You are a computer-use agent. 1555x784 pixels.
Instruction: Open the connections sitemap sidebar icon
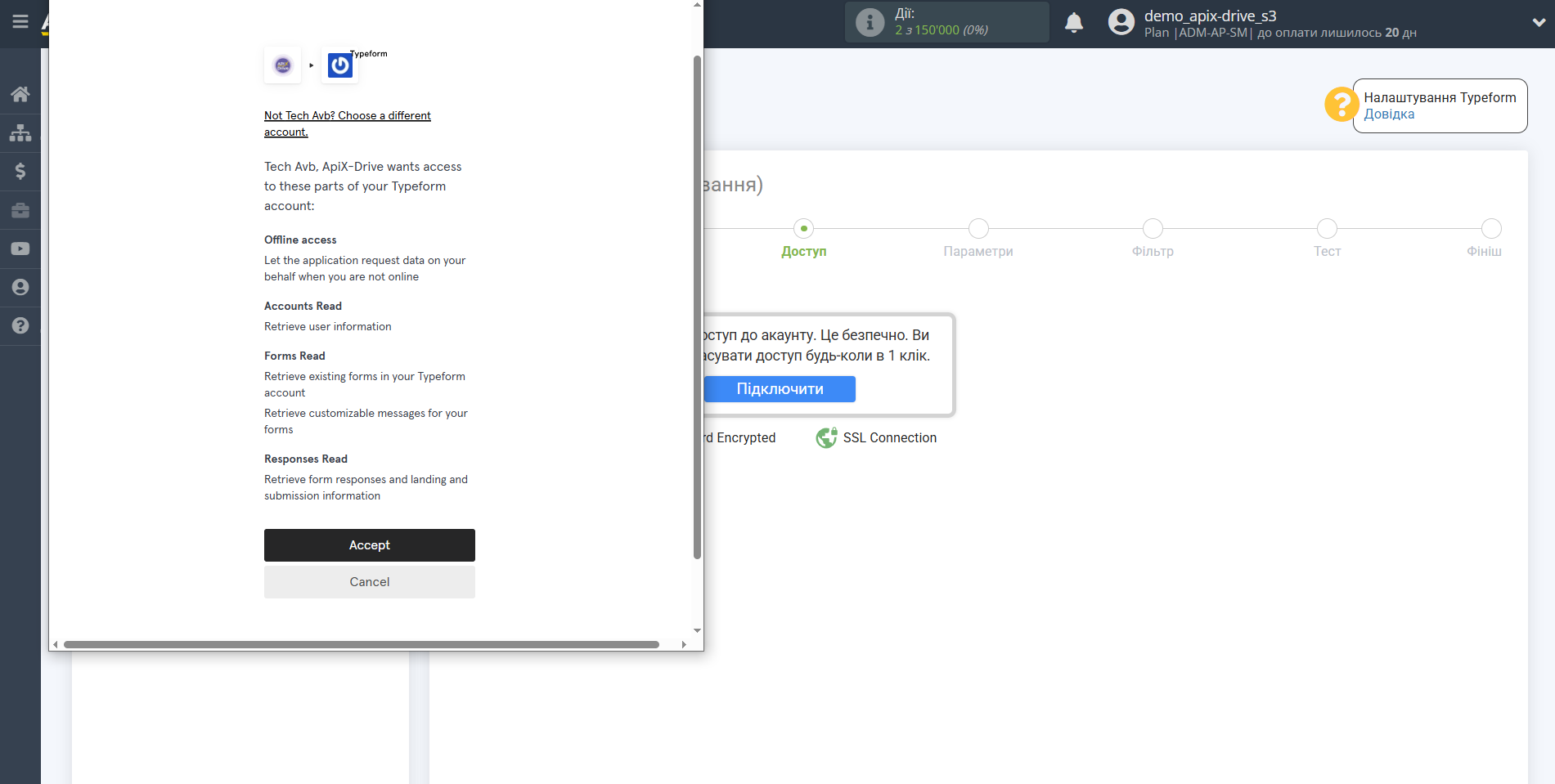click(x=20, y=132)
